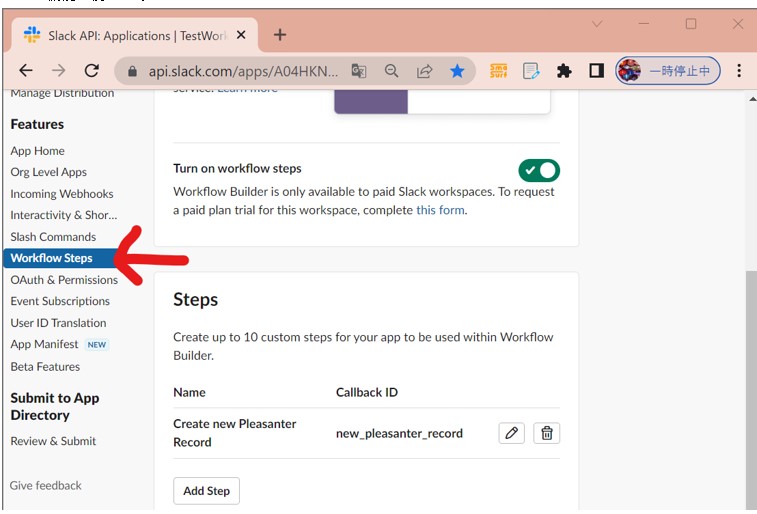This screenshot has width=757, height=514.
Task: View site info via the lock icon
Action: click(132, 71)
